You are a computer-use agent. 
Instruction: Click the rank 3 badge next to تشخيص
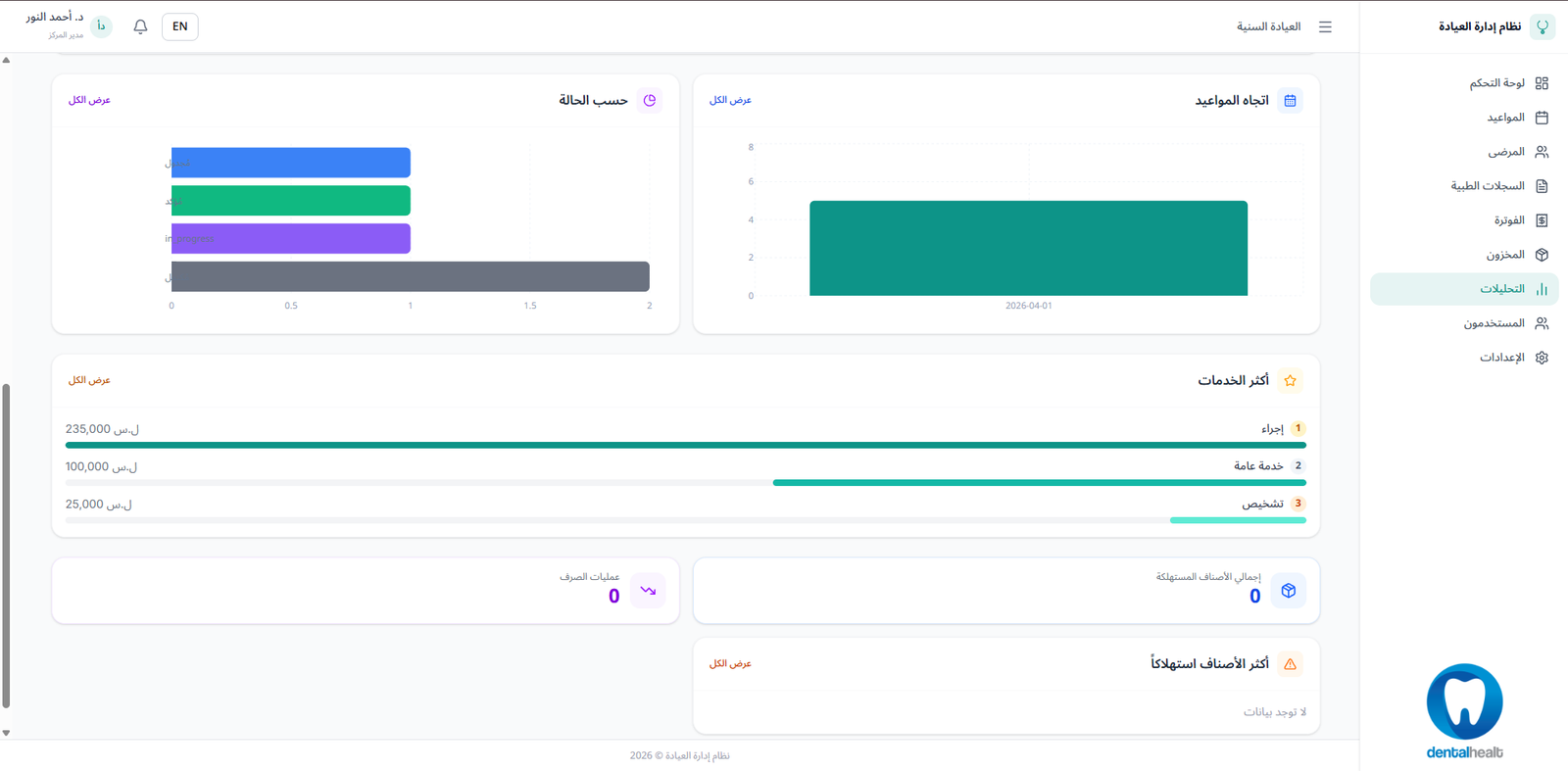pos(1298,504)
